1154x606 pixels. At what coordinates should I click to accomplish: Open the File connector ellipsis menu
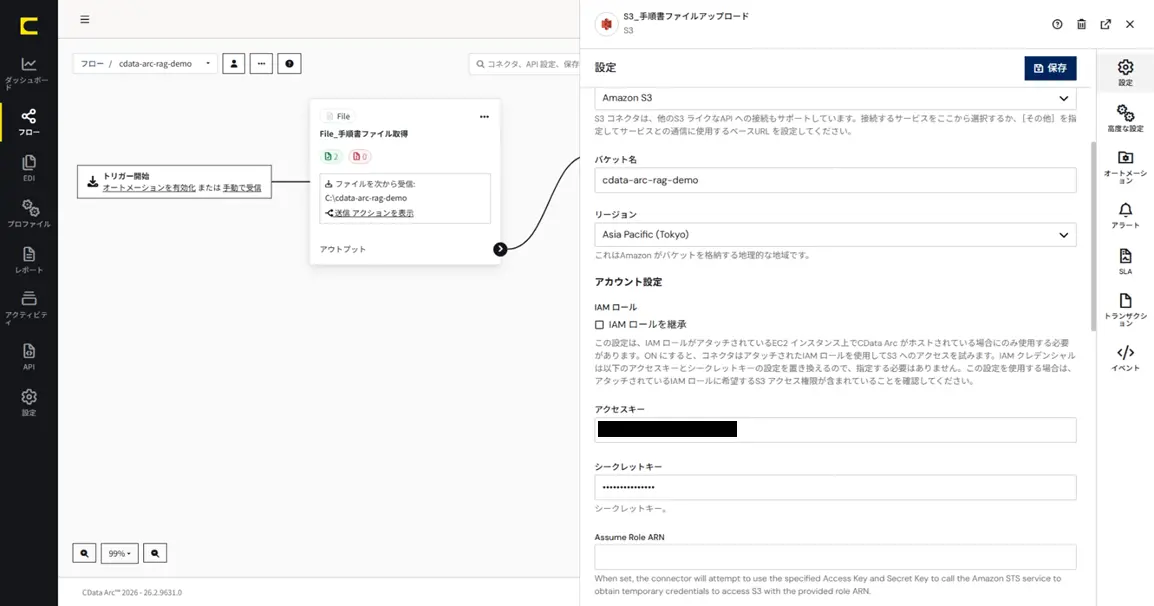pyautogui.click(x=484, y=116)
